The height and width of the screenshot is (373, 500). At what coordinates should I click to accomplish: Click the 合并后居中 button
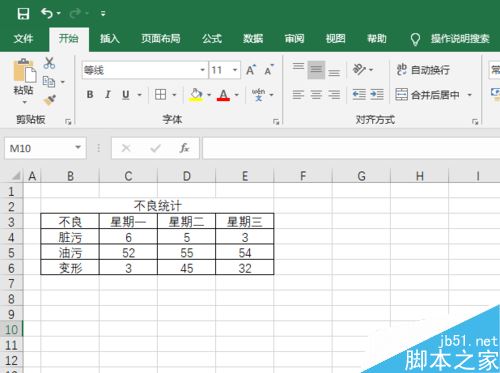pyautogui.click(x=427, y=95)
